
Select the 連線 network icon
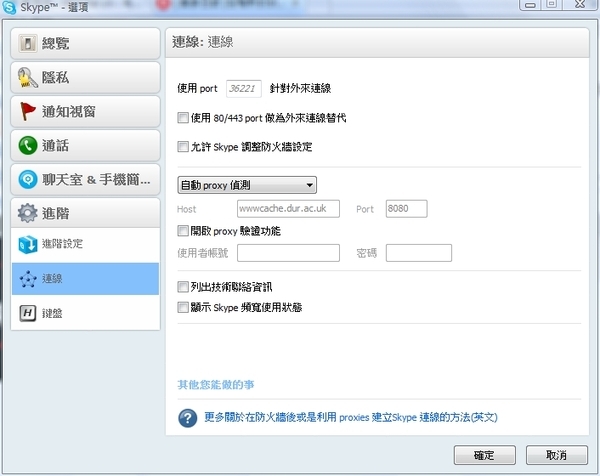tap(28, 279)
